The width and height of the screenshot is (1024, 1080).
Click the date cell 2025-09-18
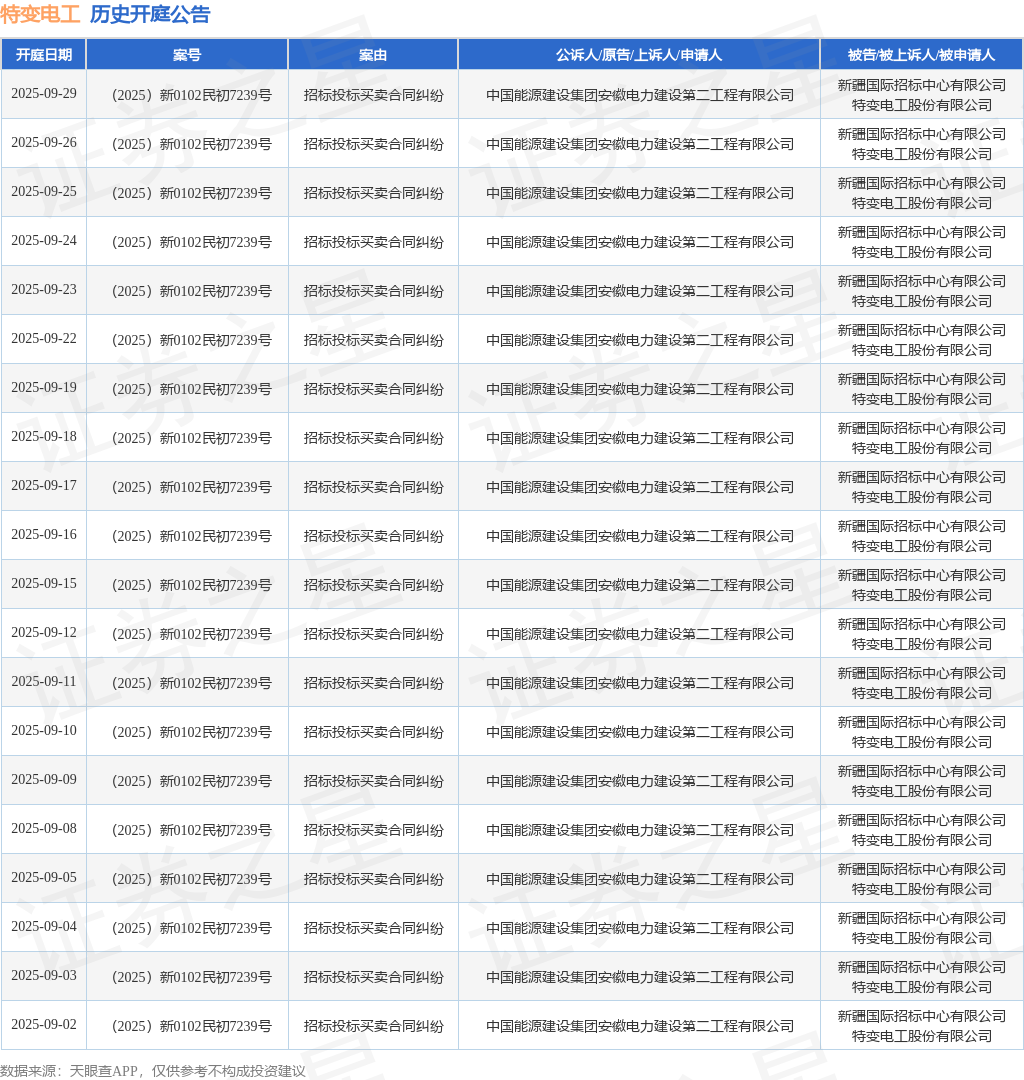coord(44,436)
